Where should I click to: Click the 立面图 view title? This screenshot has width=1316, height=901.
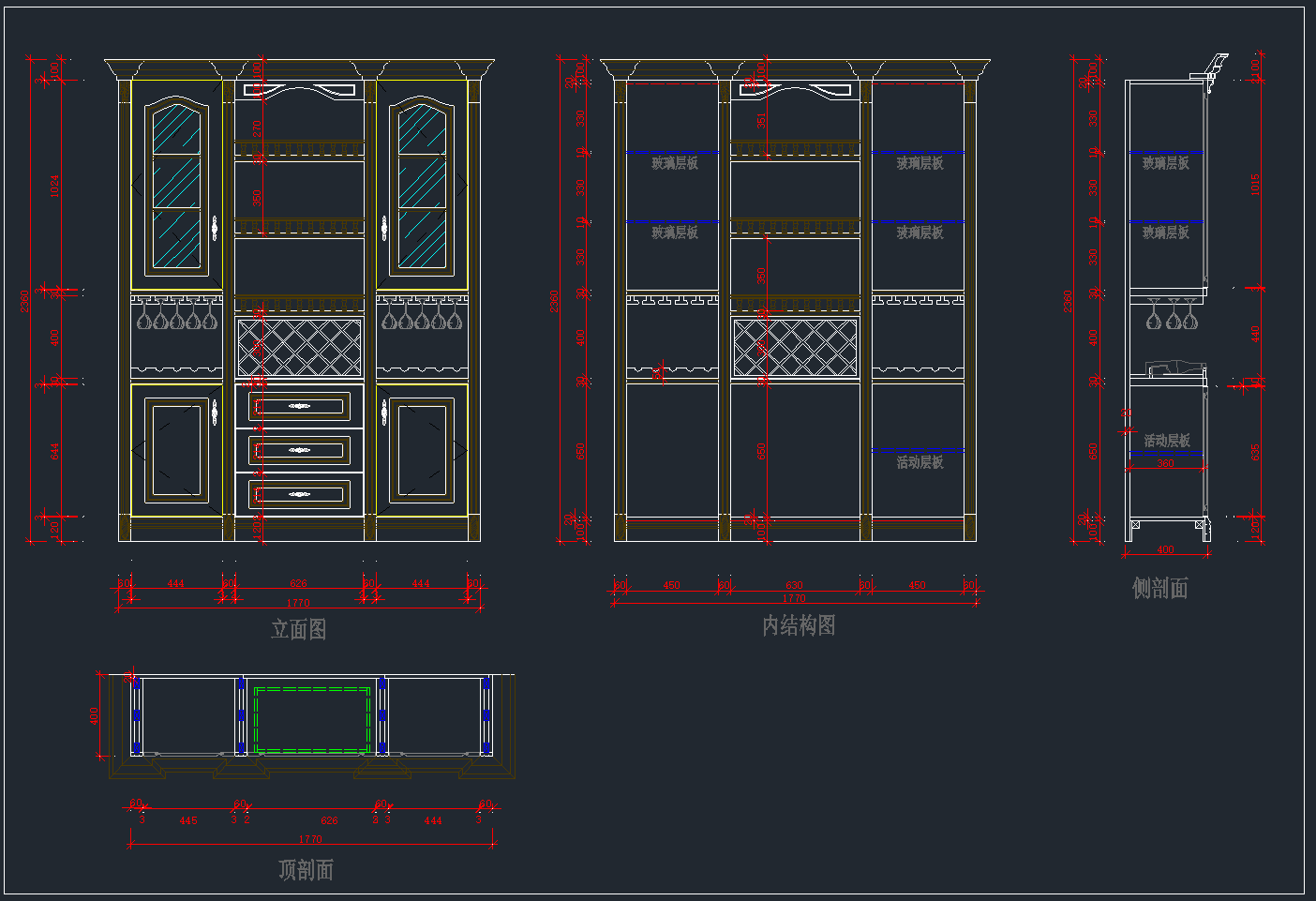click(x=298, y=629)
